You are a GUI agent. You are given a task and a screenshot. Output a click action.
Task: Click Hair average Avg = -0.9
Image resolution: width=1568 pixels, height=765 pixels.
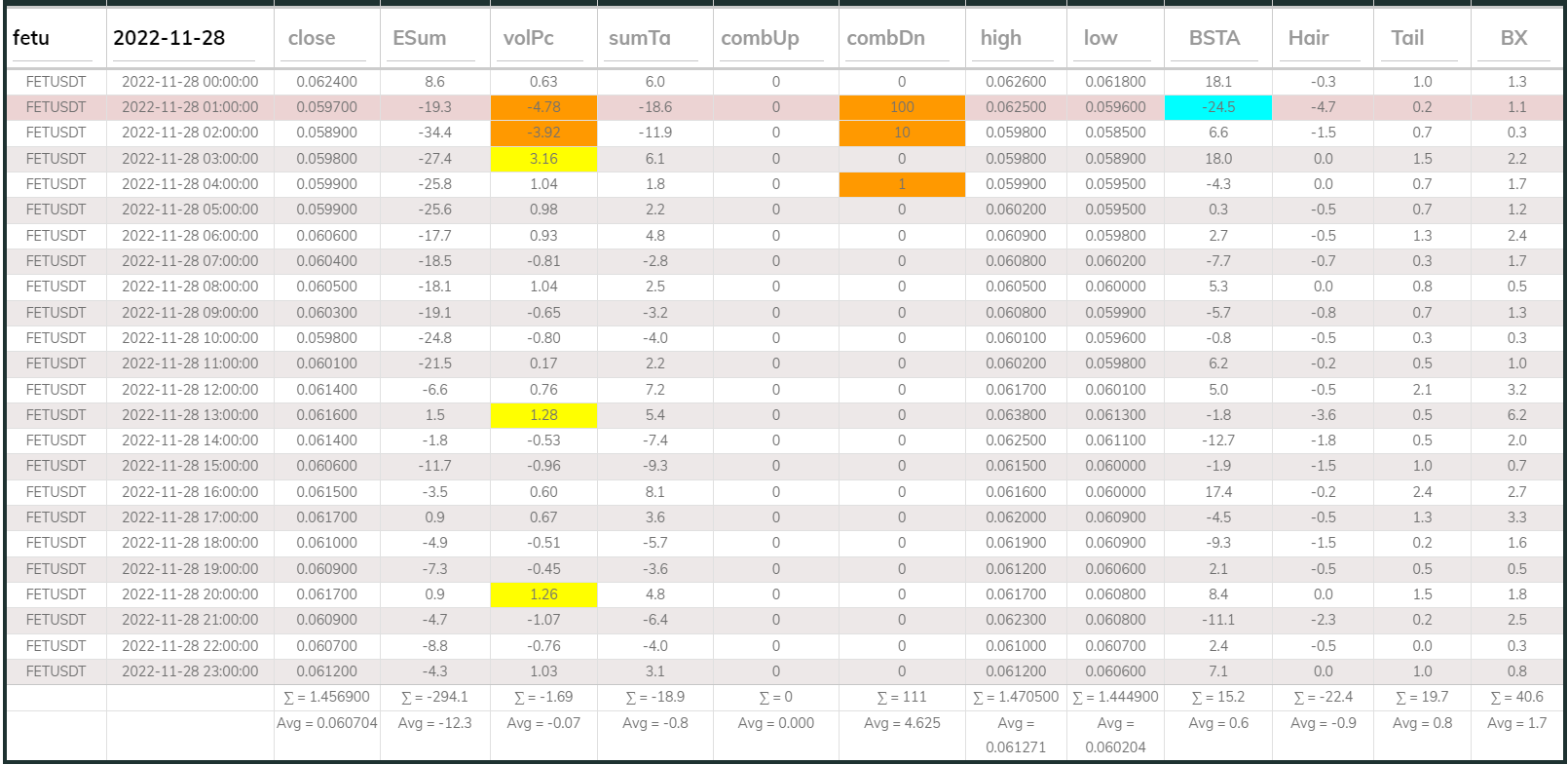[x=1323, y=723]
